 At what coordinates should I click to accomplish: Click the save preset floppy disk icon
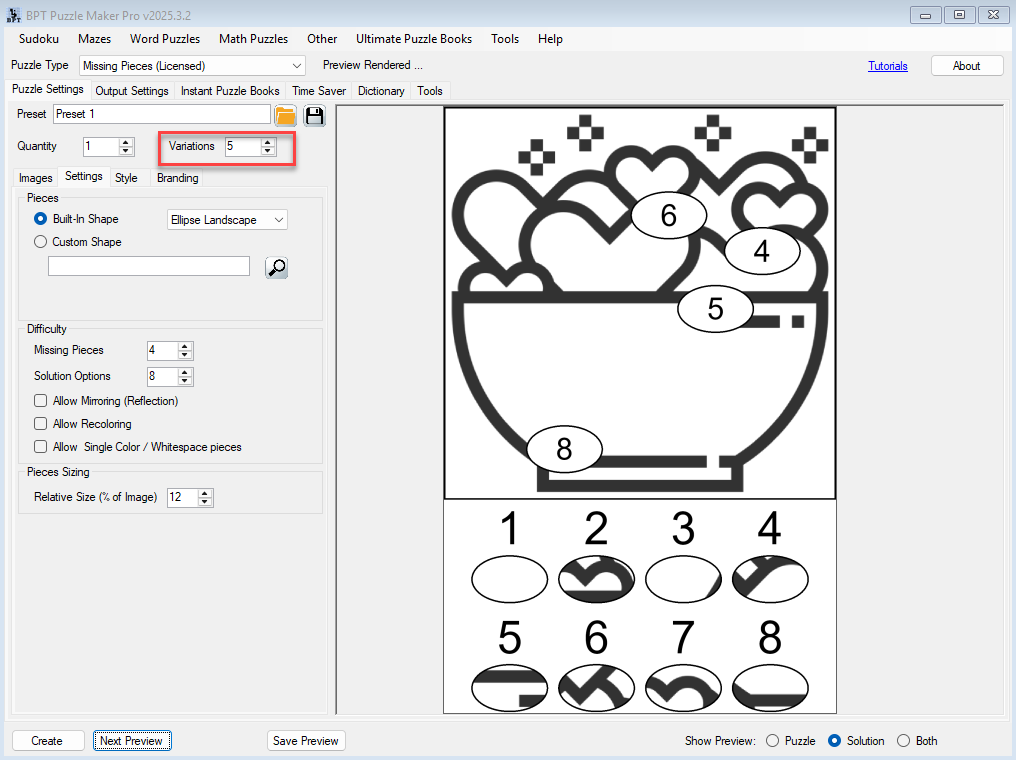[314, 115]
